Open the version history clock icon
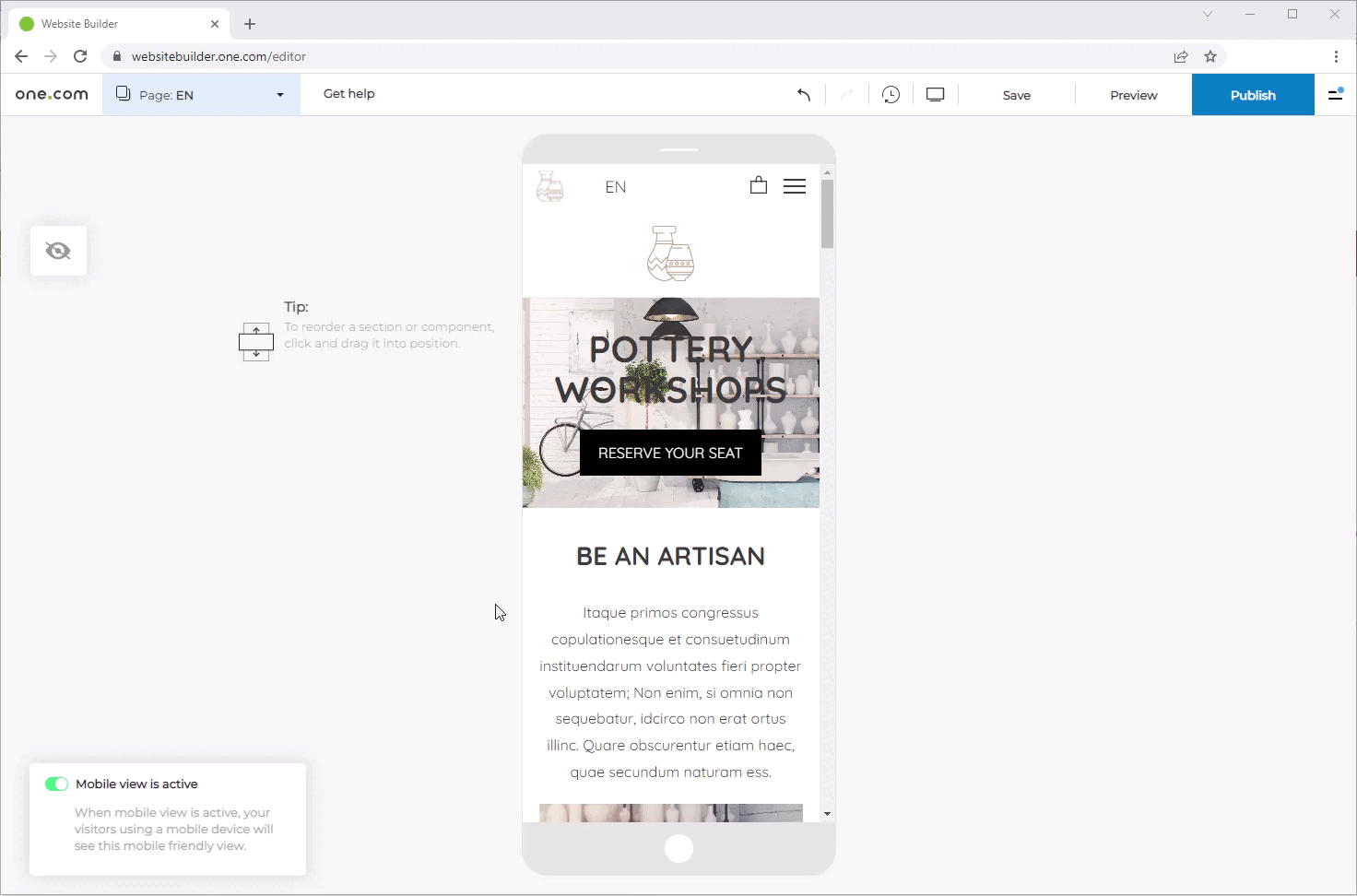 891,95
